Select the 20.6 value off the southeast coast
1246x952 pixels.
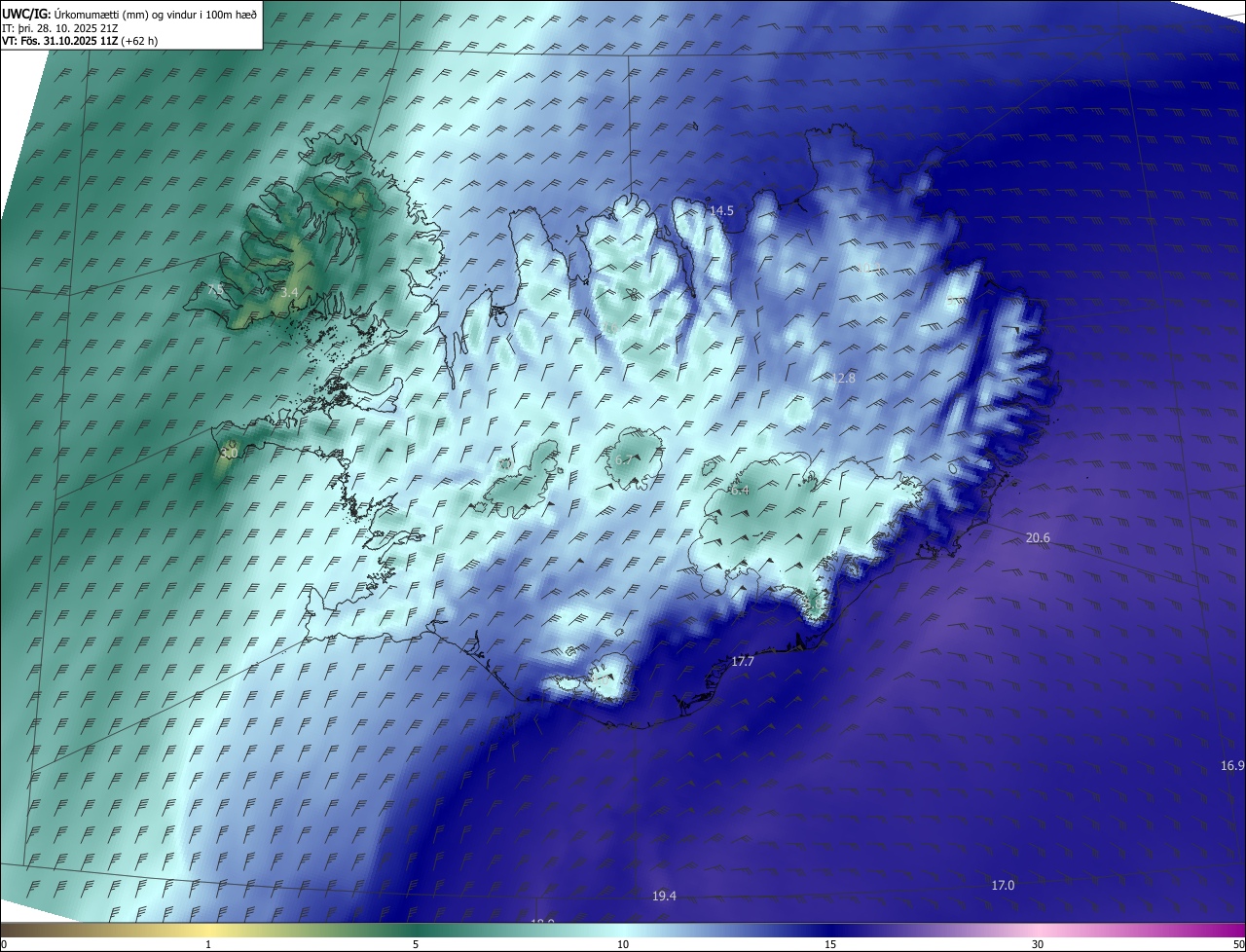tap(1038, 538)
